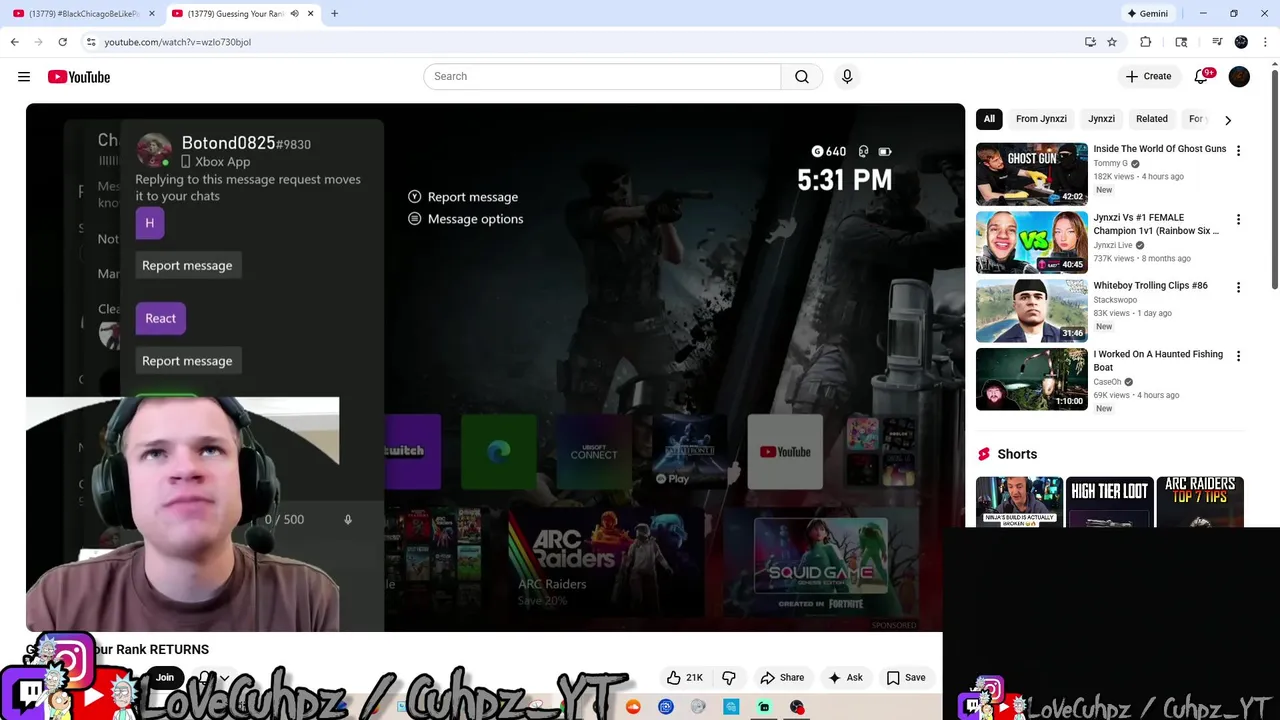Image resolution: width=1280 pixels, height=720 pixels.
Task: Switch to the BlackChicagoBeLike browser tab
Action: [82, 13]
